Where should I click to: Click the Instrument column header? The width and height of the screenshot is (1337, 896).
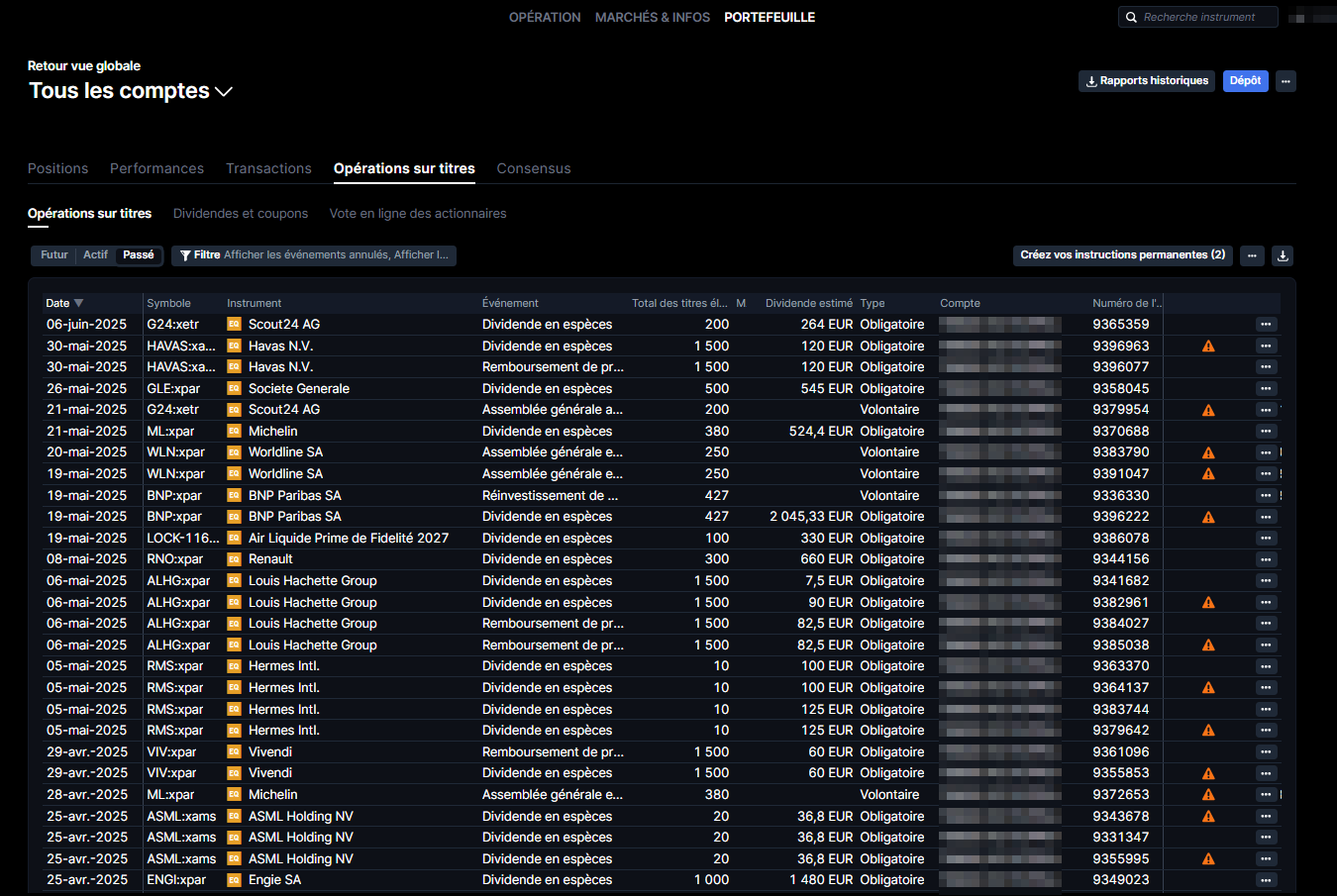pyautogui.click(x=254, y=303)
